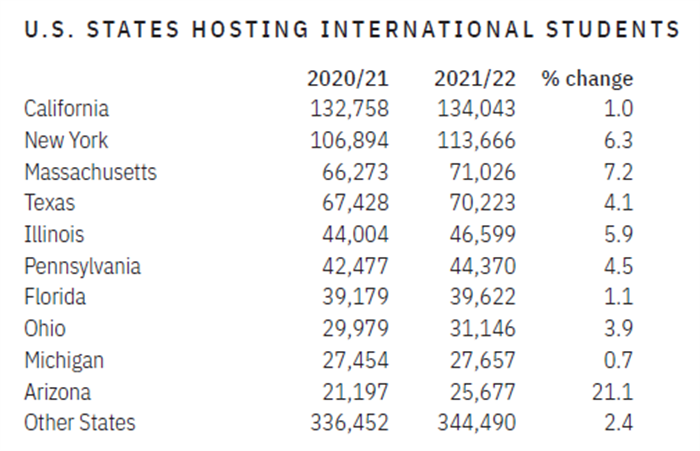The image size is (700, 451).
Task: Click Massachusetts' 7.2 percent change value
Action: [x=618, y=172]
